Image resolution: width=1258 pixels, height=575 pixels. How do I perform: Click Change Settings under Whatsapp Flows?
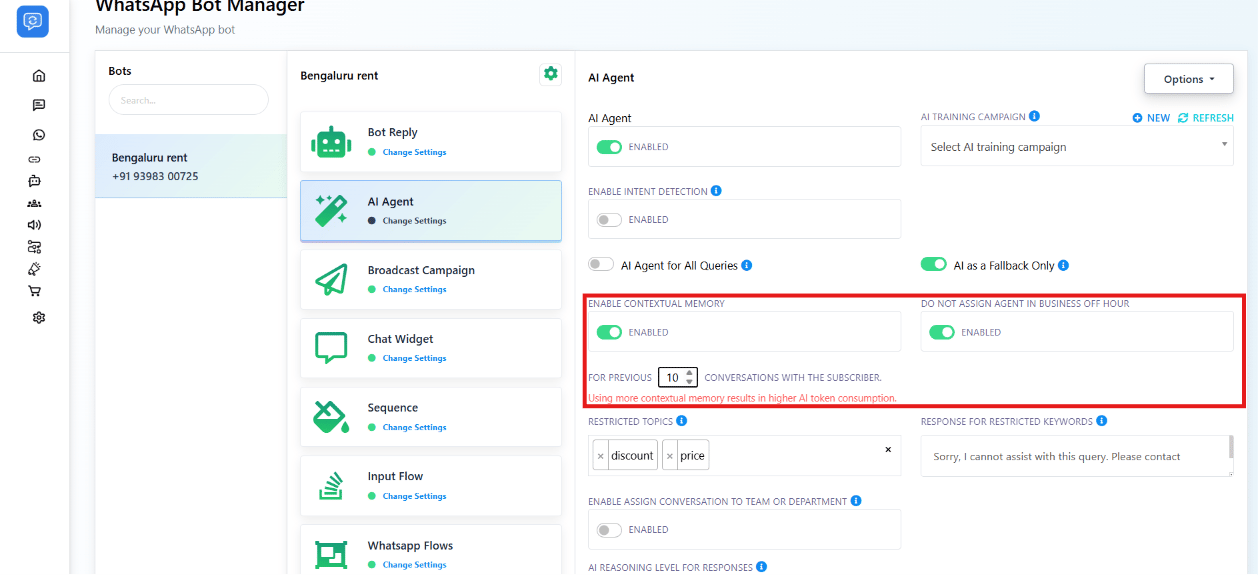point(414,565)
